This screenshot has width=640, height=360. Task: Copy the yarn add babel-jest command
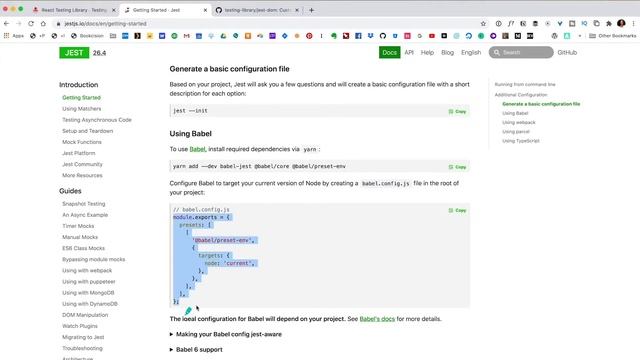click(x=458, y=167)
